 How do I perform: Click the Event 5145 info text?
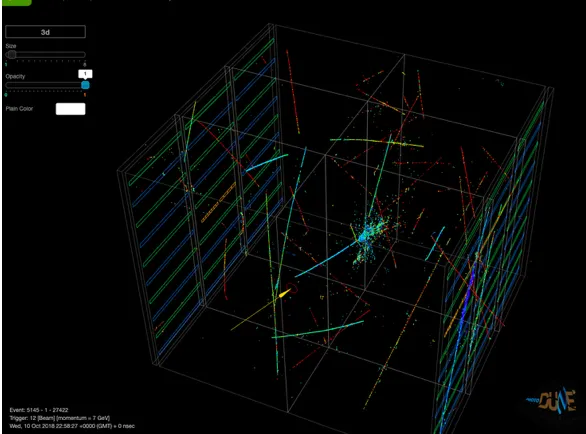(39, 410)
